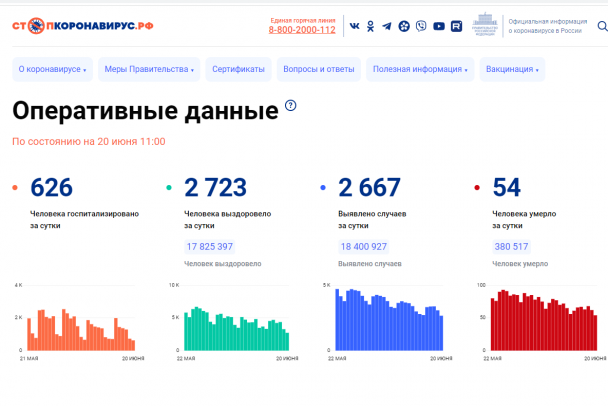Image resolution: width=608 pixels, height=406 pixels.
Task: Expand the «О коронавирусе» dropdown menu
Action: click(52, 70)
